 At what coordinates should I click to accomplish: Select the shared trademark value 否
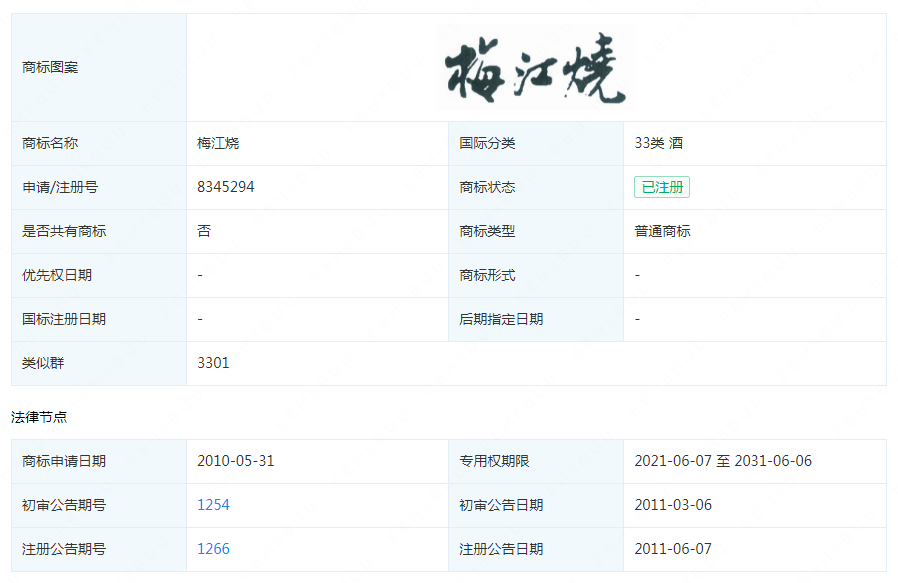204,231
